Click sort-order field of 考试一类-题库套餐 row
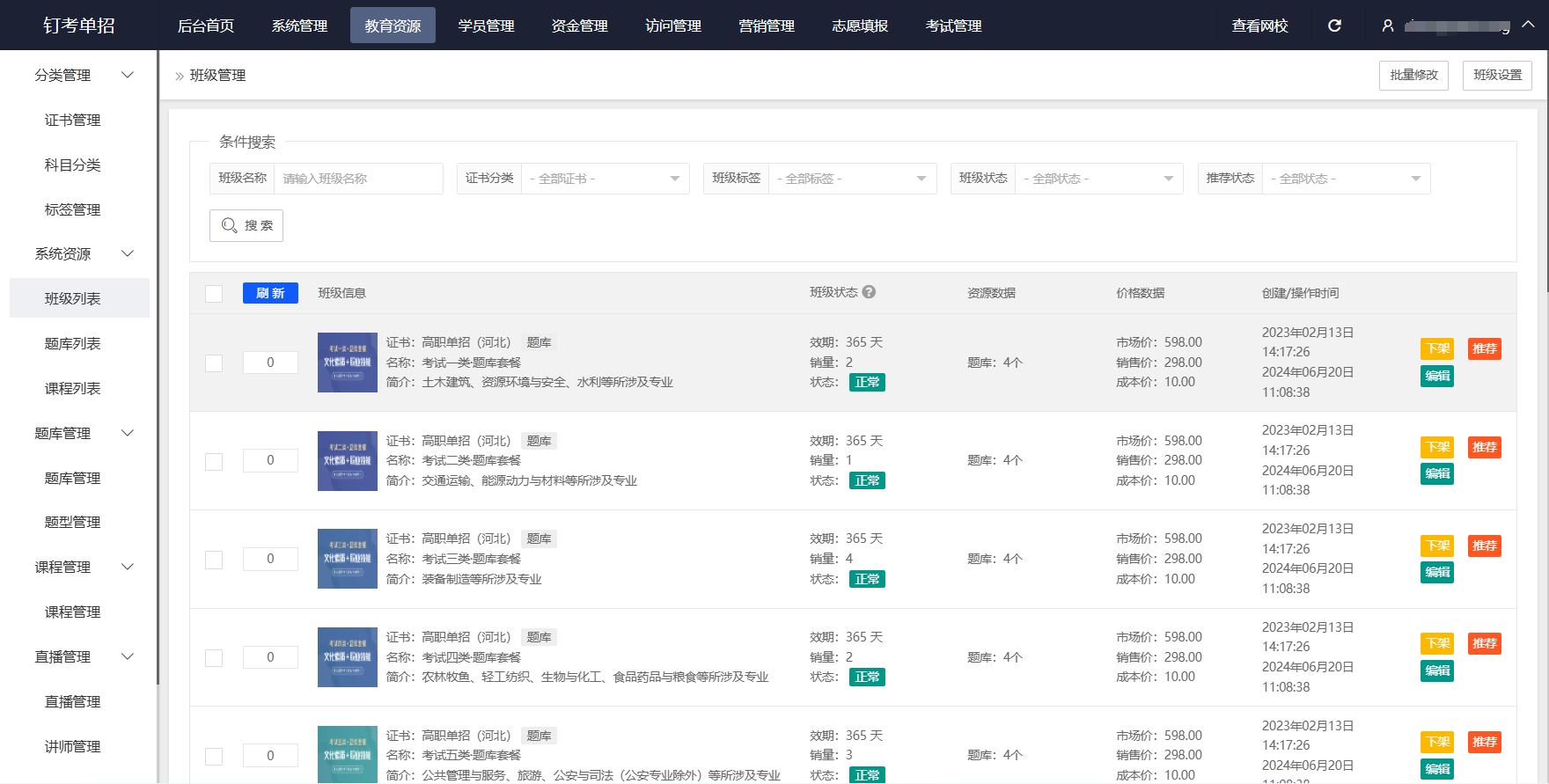The image size is (1549, 784). coord(270,363)
